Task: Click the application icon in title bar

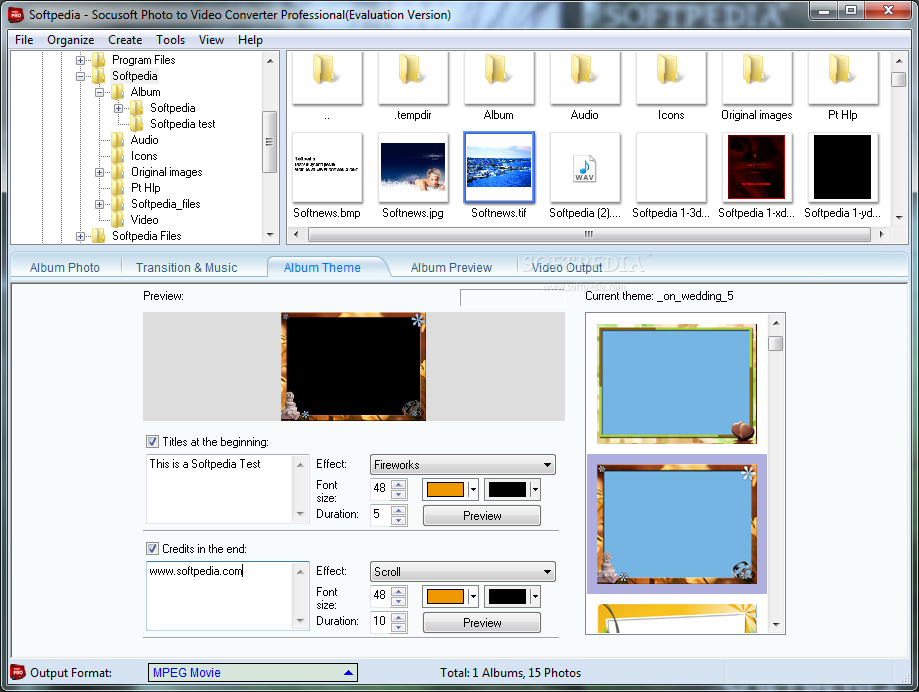Action: coord(16,15)
